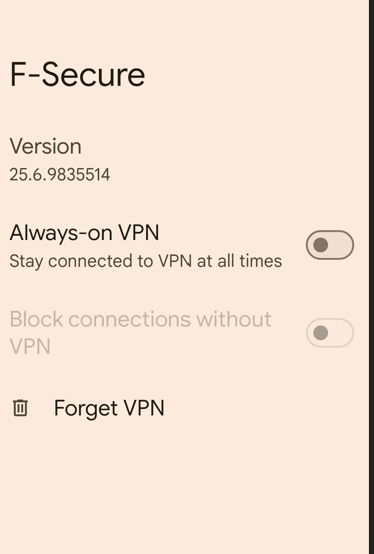Click 'Stay connected to VPN at all times'
The width and height of the screenshot is (374, 554).
tap(146, 261)
